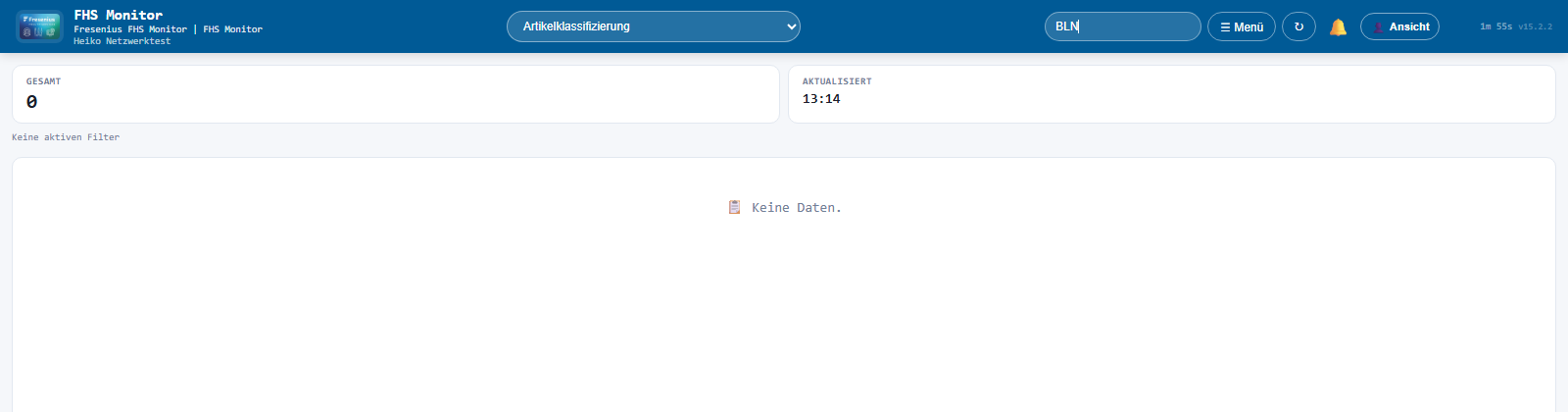Open the Artikelklassifizierung dropdown
The height and width of the screenshot is (412, 1568).
[x=653, y=26]
